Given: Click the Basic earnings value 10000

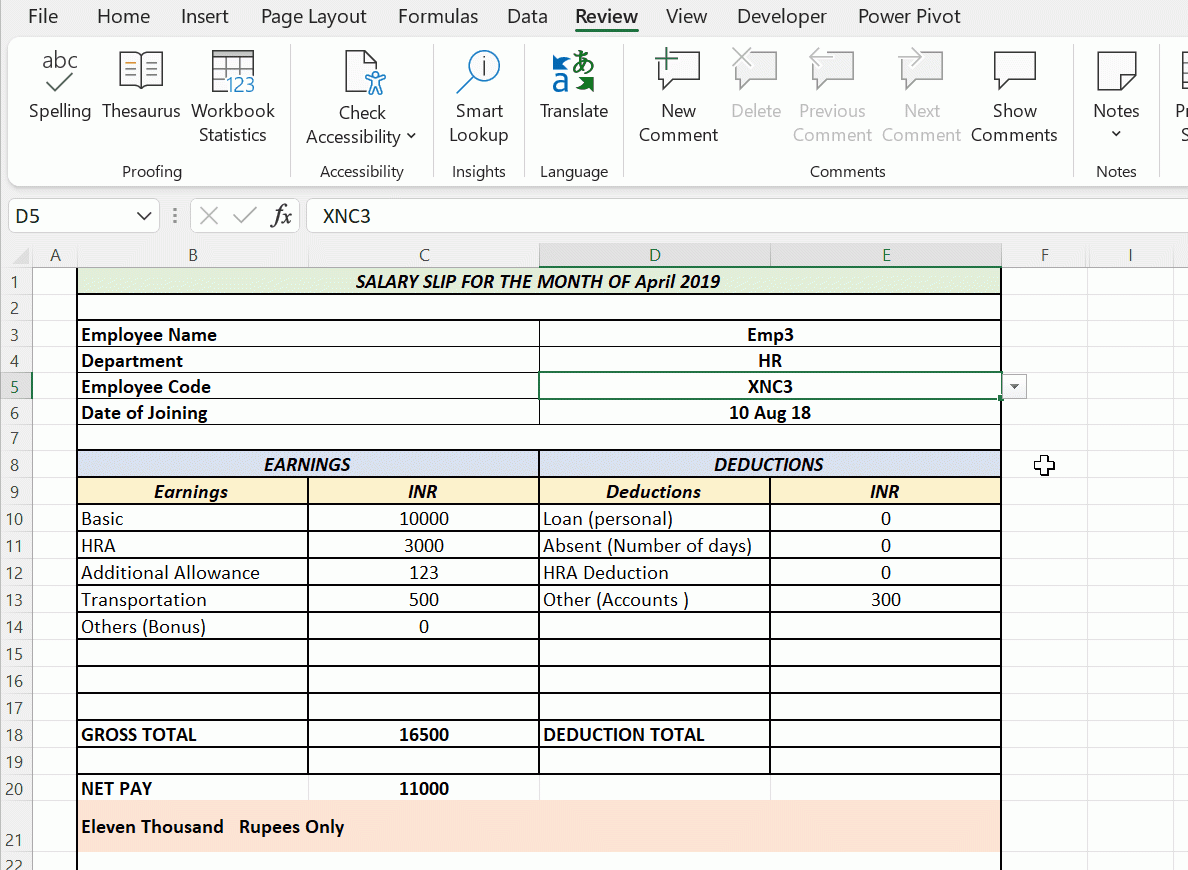Looking at the screenshot, I should [424, 518].
